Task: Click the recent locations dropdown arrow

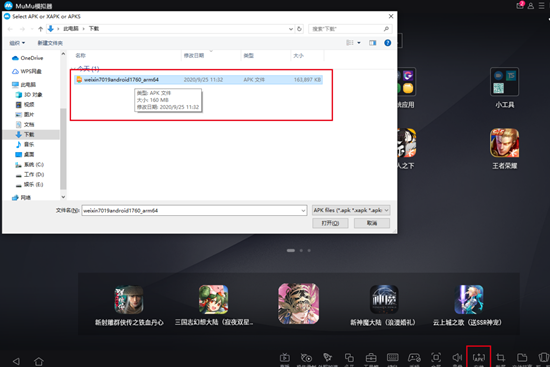Action: 32,29
